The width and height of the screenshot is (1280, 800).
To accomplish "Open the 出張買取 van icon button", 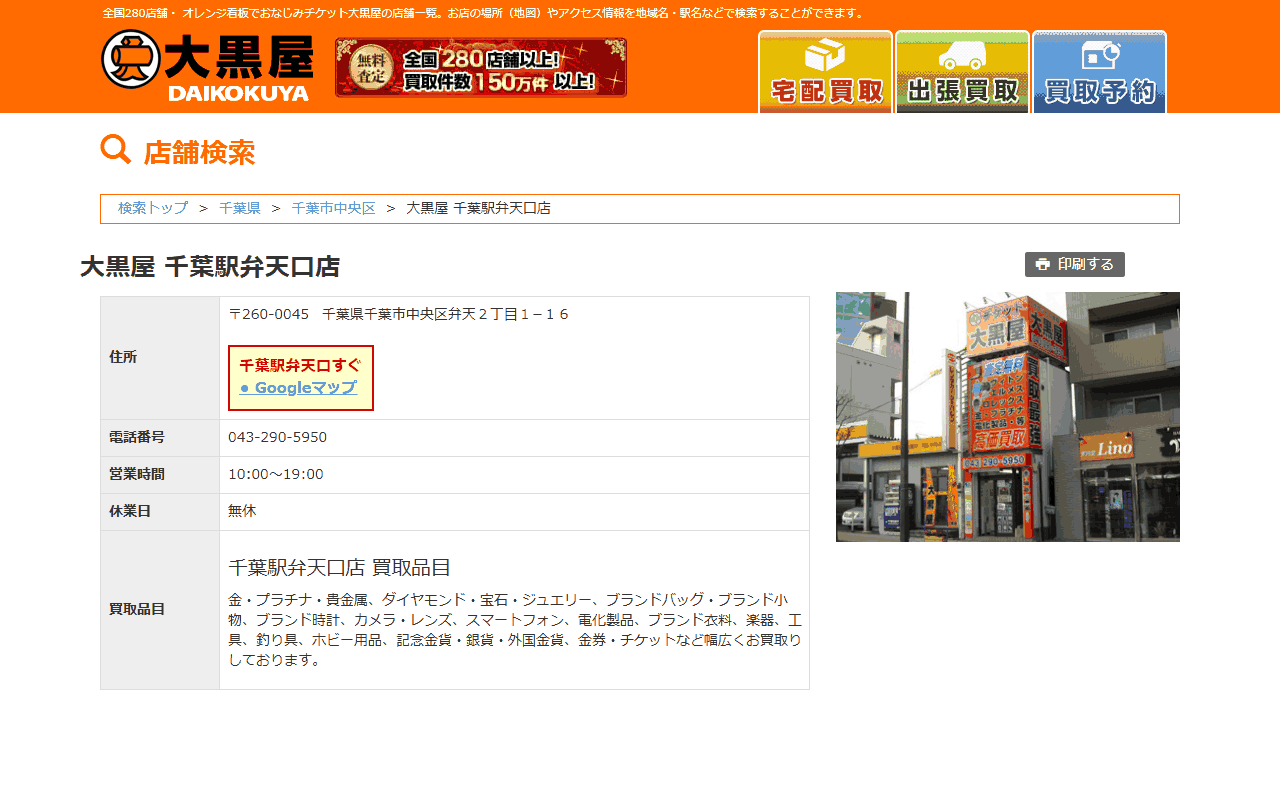I will pos(963,72).
